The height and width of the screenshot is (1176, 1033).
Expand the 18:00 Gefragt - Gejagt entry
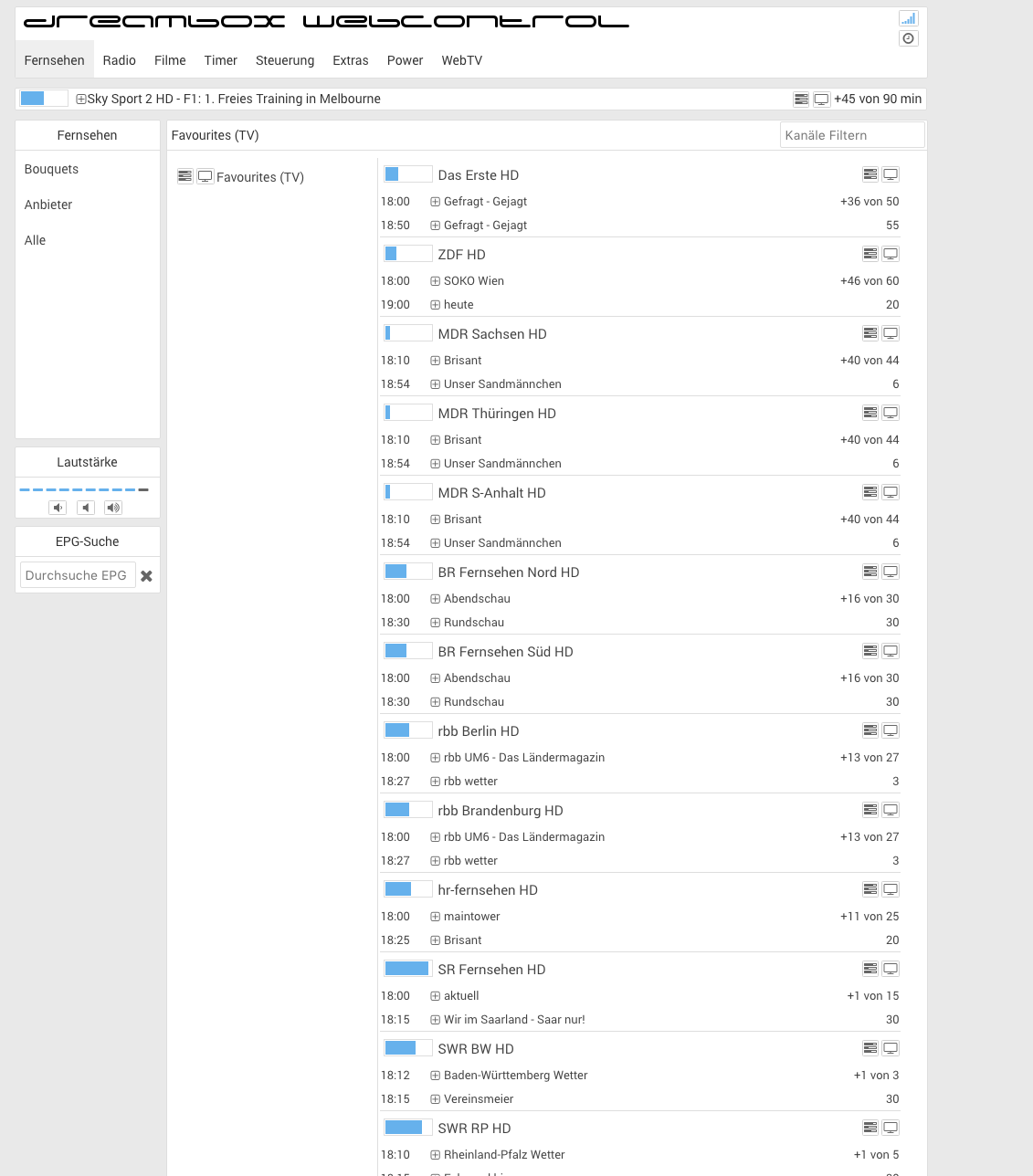pos(436,202)
